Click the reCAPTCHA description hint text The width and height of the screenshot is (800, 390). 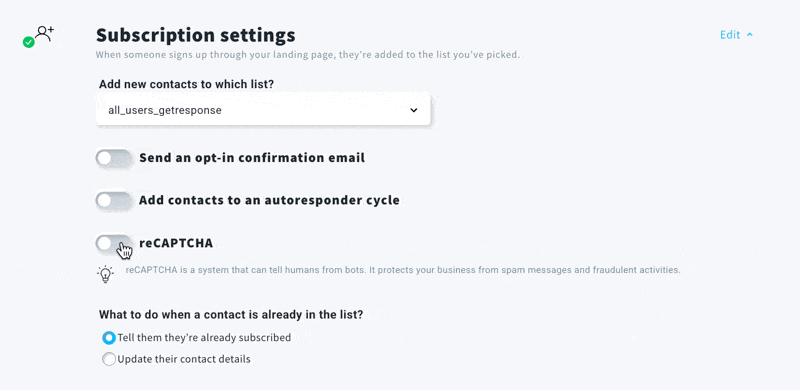pyautogui.click(x=403, y=270)
